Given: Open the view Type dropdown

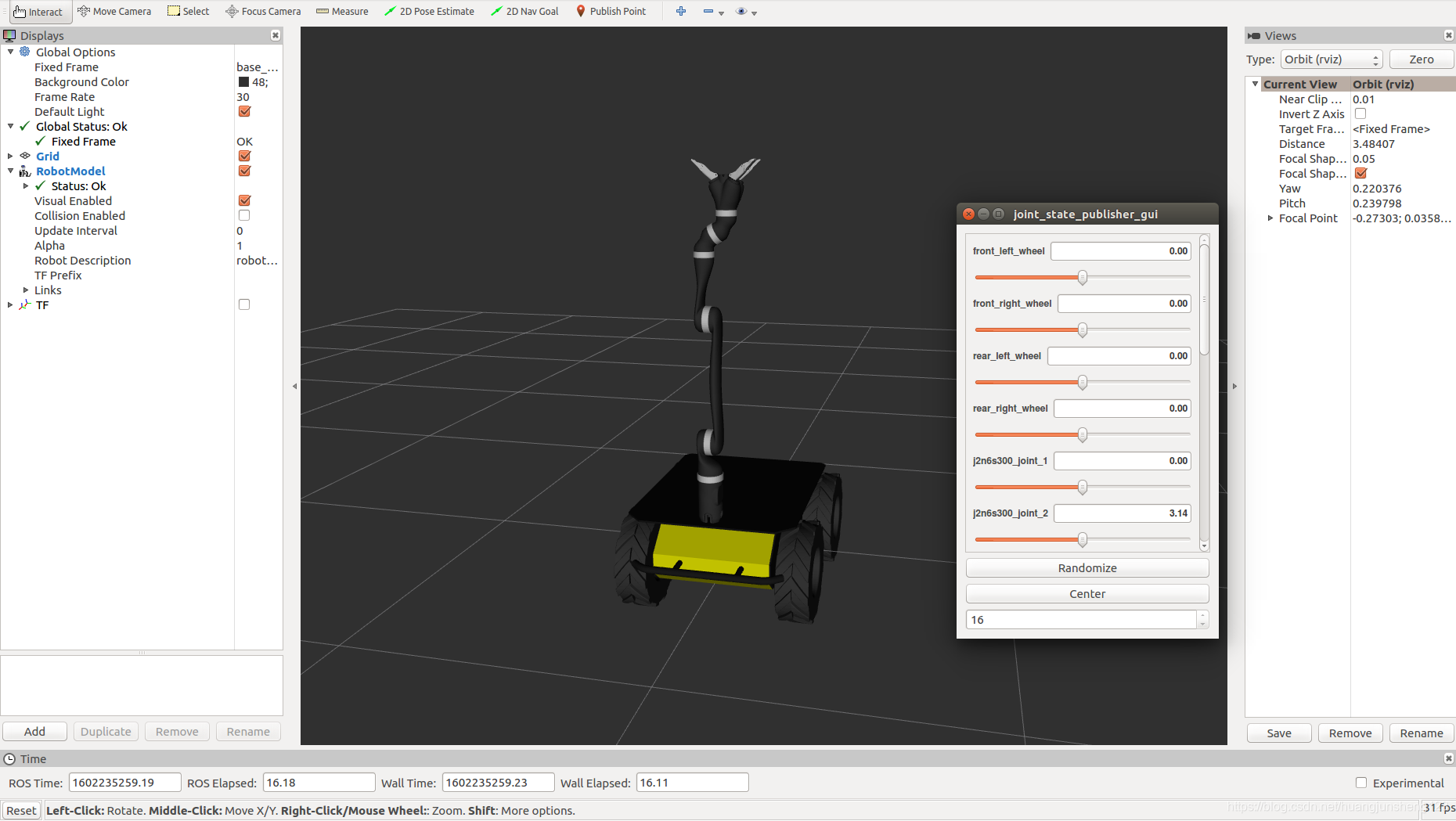Looking at the screenshot, I should (1332, 59).
